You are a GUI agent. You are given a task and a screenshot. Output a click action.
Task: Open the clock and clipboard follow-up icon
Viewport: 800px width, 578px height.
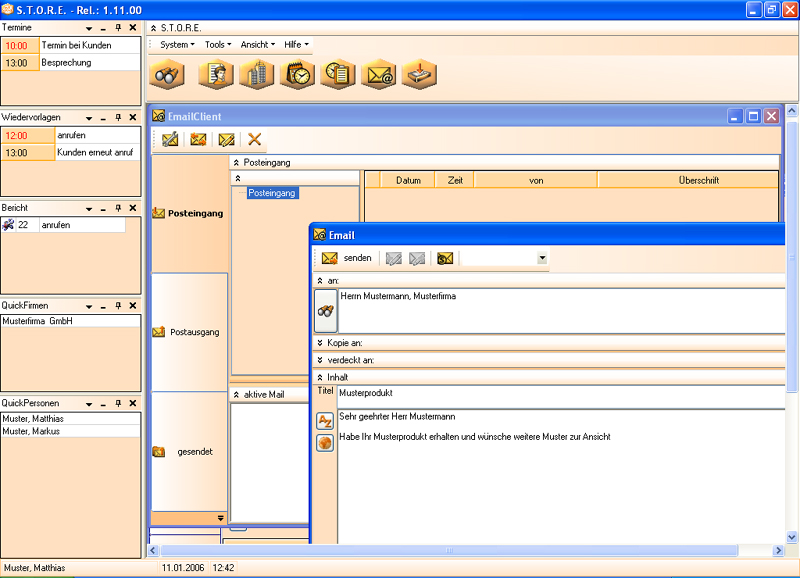click(338, 74)
